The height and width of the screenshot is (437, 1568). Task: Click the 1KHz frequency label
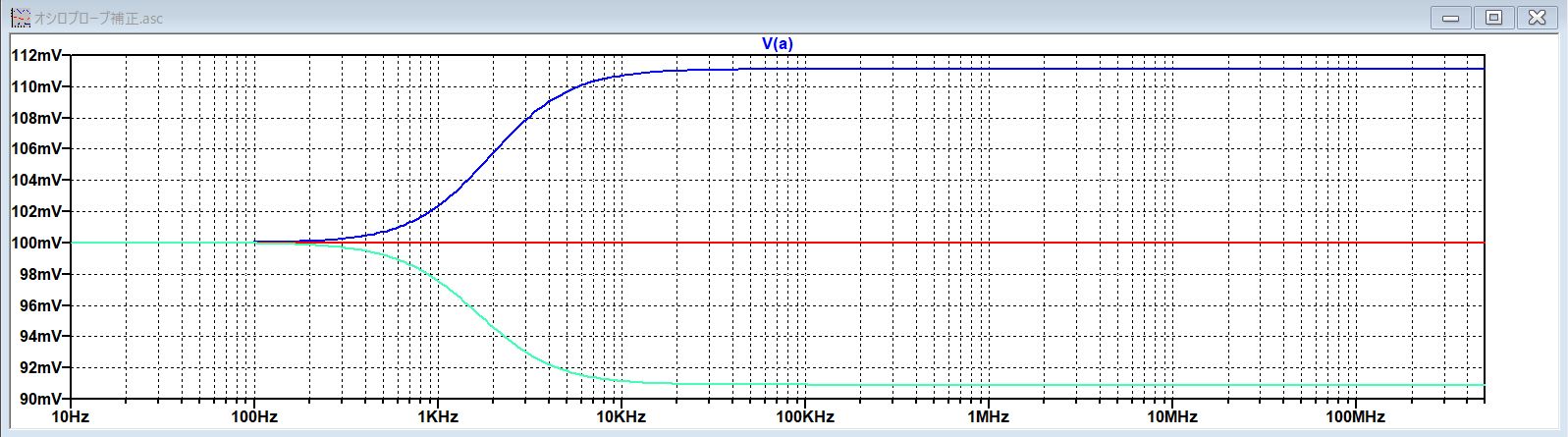[437, 416]
